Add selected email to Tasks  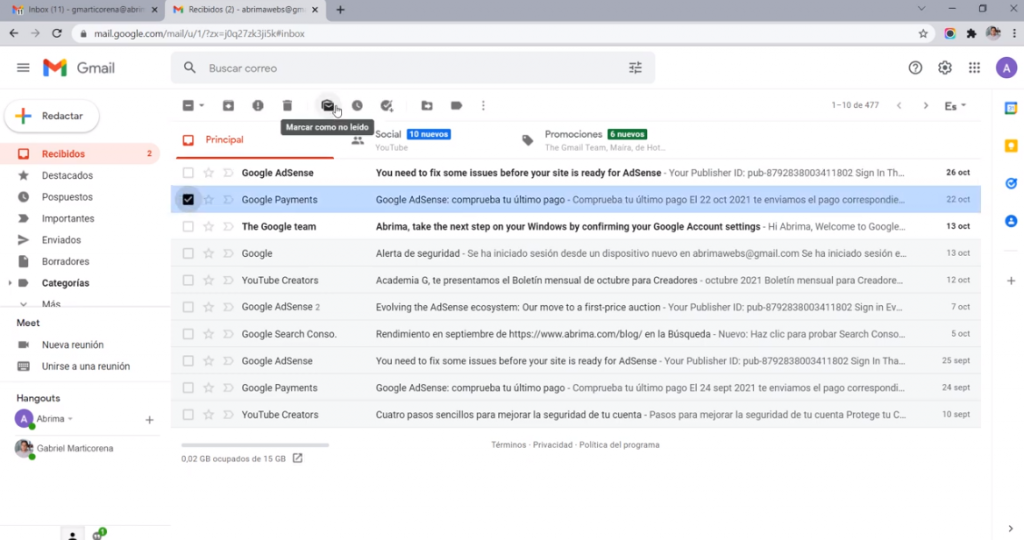pyautogui.click(x=387, y=106)
